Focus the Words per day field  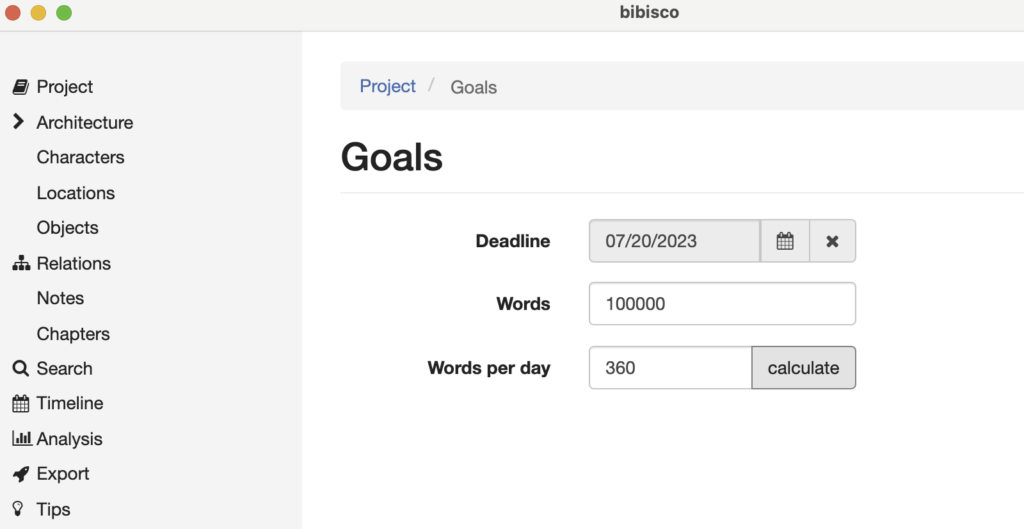pos(670,368)
